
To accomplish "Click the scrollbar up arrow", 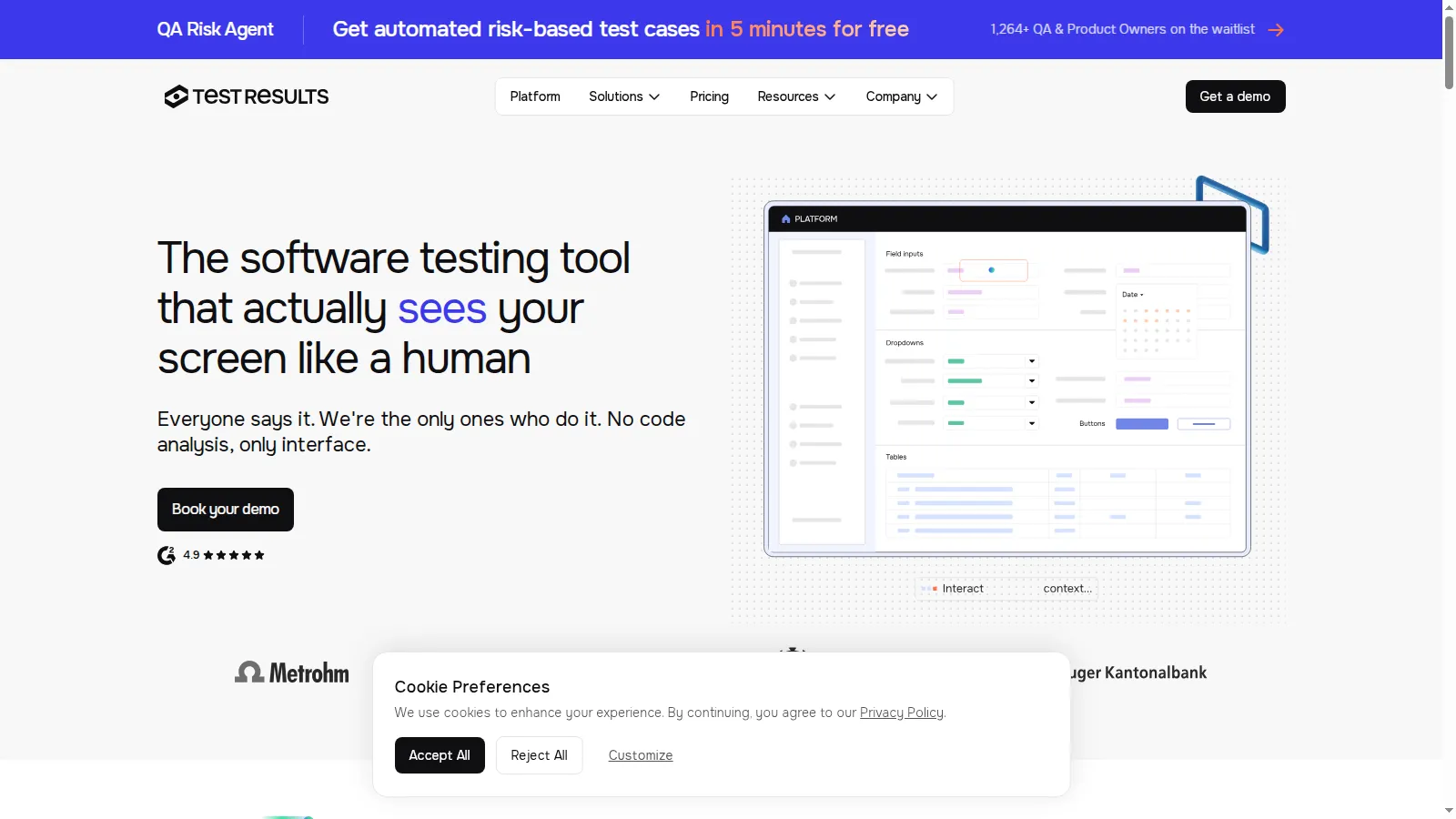I will click(1449, 6).
